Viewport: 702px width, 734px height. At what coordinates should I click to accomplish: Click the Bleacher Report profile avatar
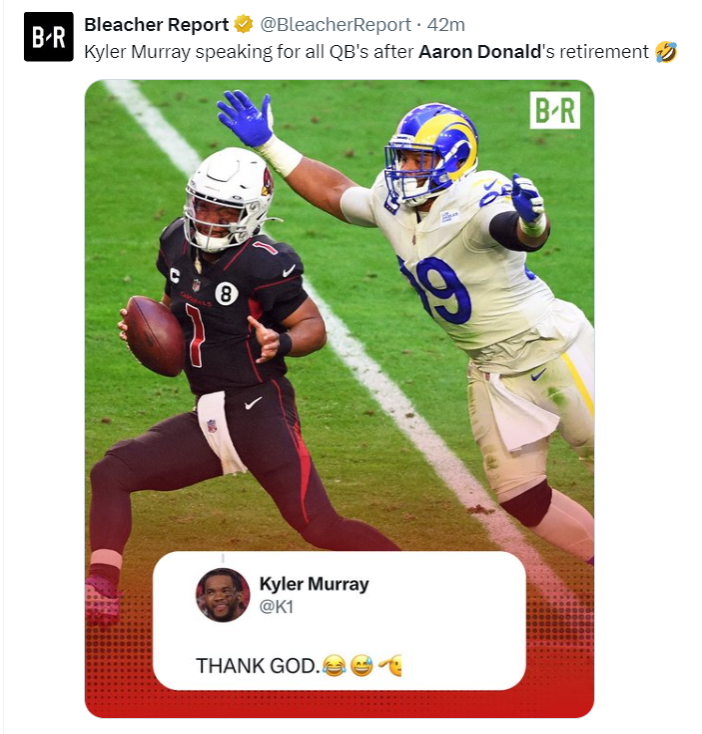[x=49, y=37]
